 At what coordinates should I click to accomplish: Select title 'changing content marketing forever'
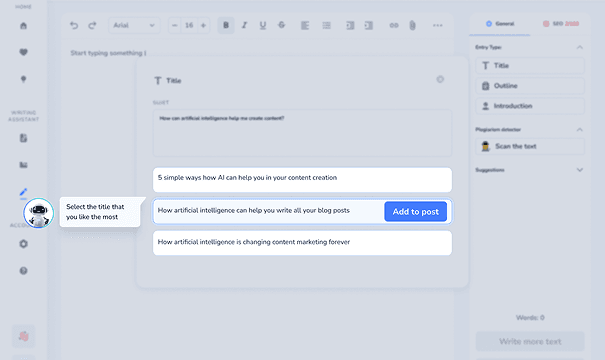[302, 243]
